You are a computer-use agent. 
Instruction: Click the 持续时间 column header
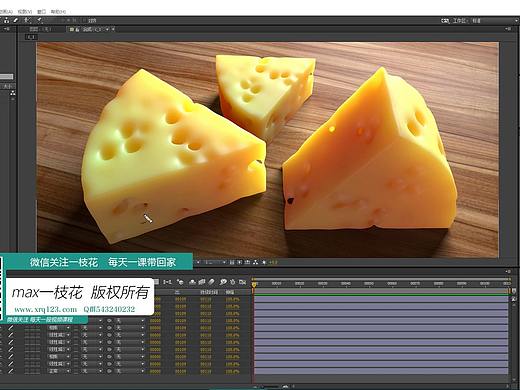[209, 292]
